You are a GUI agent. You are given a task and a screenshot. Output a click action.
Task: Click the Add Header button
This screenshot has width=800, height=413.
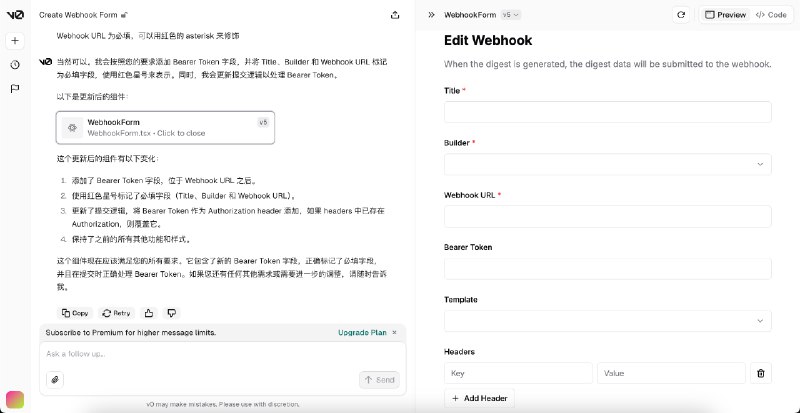(479, 398)
